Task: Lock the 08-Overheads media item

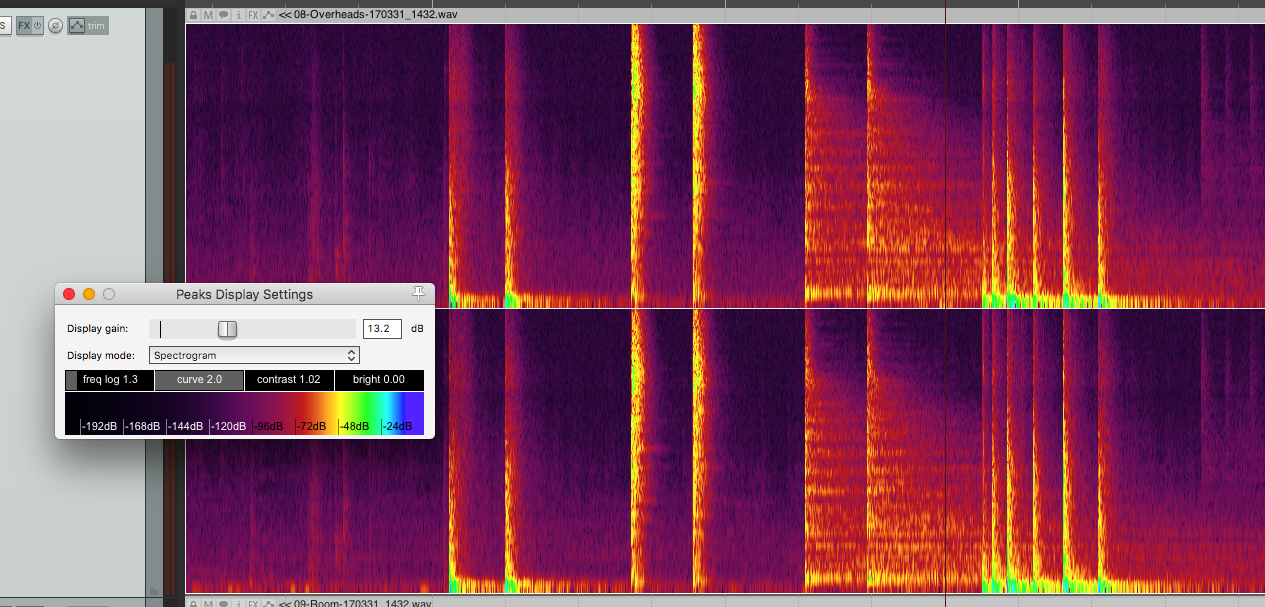Action: 193,15
